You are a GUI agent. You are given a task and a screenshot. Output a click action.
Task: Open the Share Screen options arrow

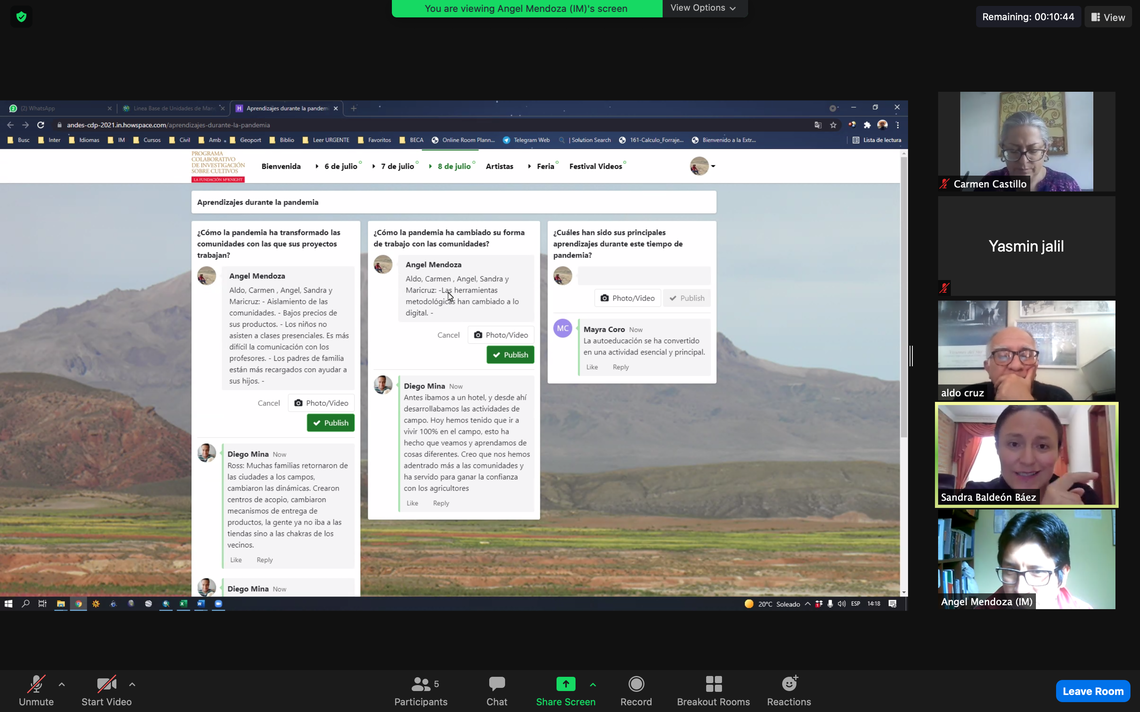(x=593, y=685)
